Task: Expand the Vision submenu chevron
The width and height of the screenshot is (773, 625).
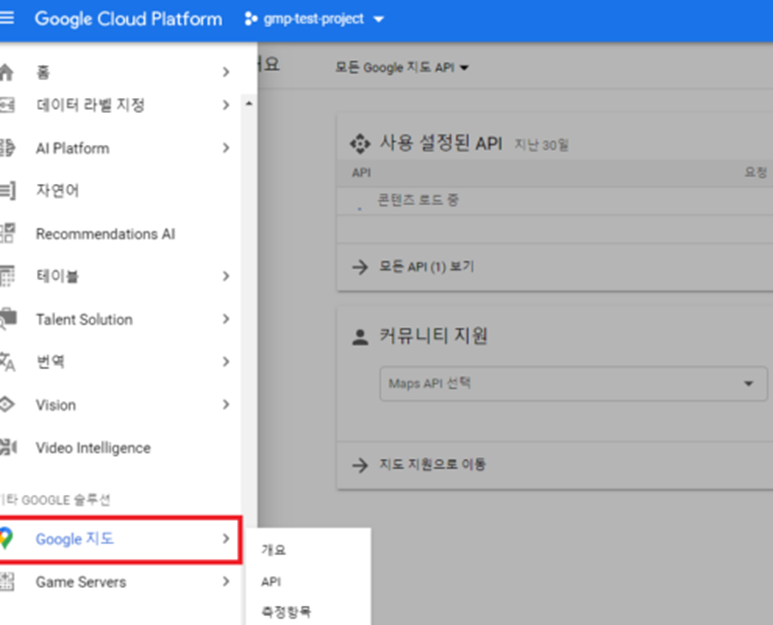Action: pyautogui.click(x=226, y=405)
